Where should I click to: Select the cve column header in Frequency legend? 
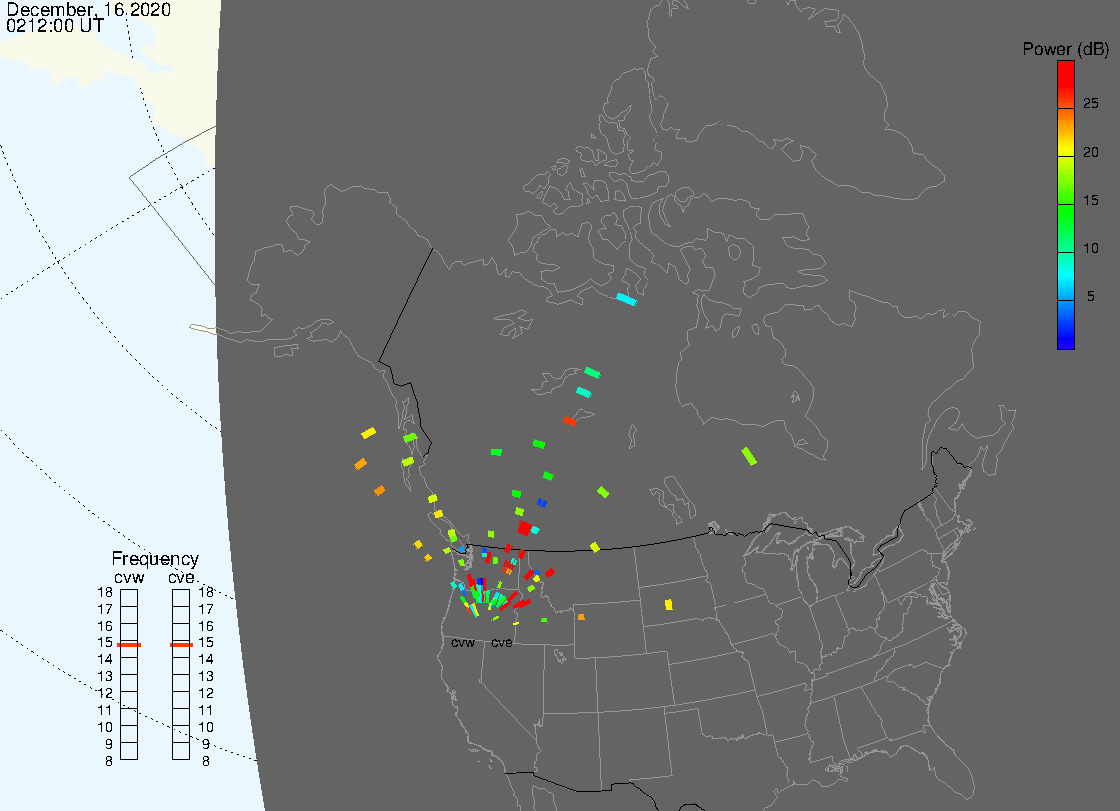181,577
